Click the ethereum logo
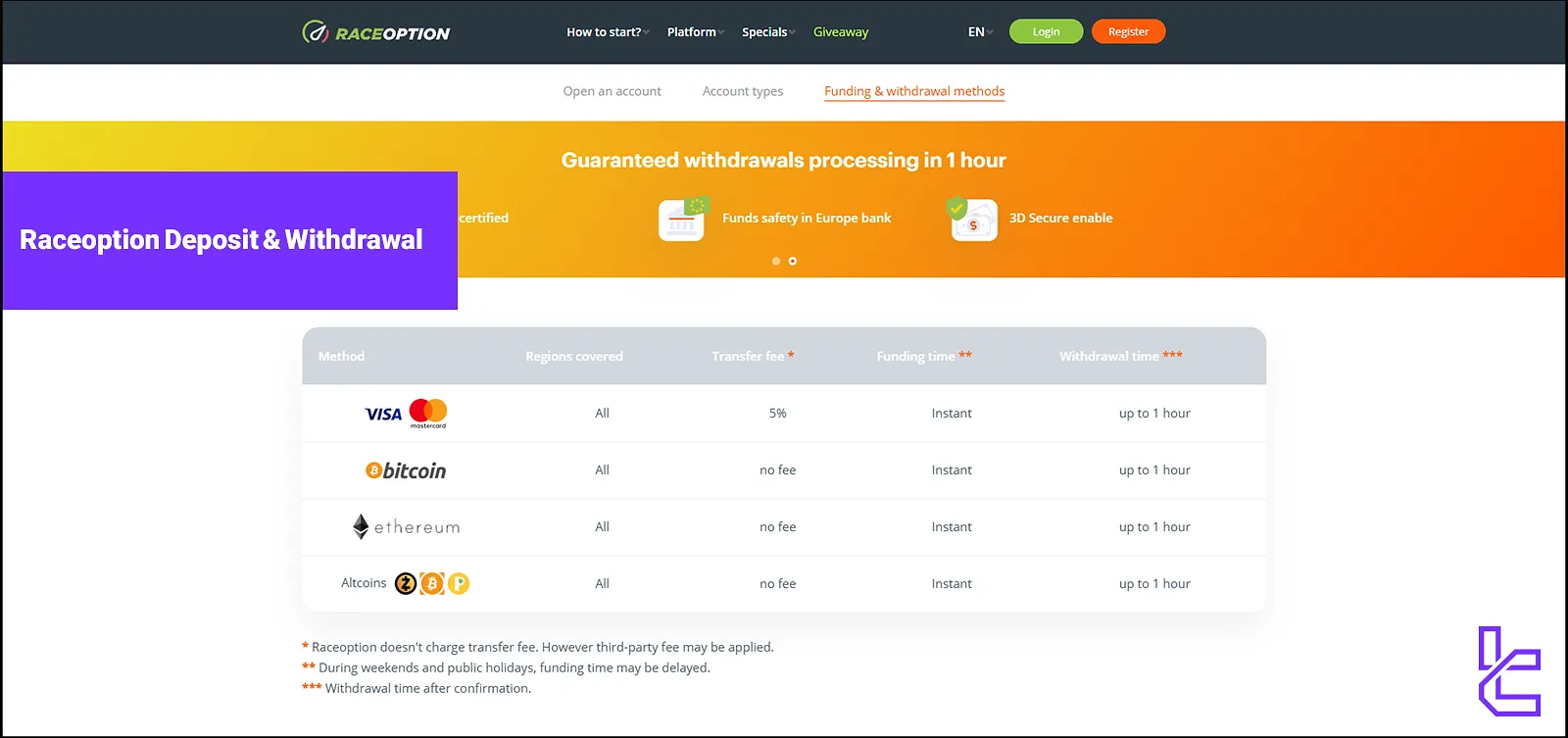 tap(406, 527)
